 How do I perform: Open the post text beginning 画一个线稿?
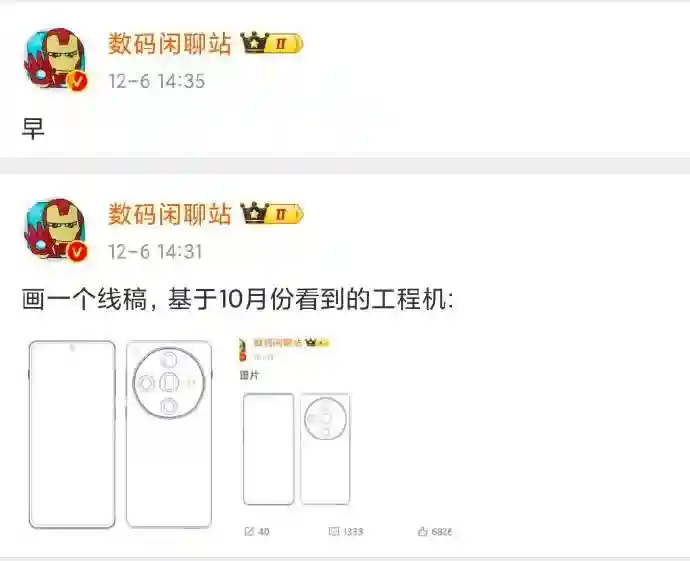tap(238, 300)
